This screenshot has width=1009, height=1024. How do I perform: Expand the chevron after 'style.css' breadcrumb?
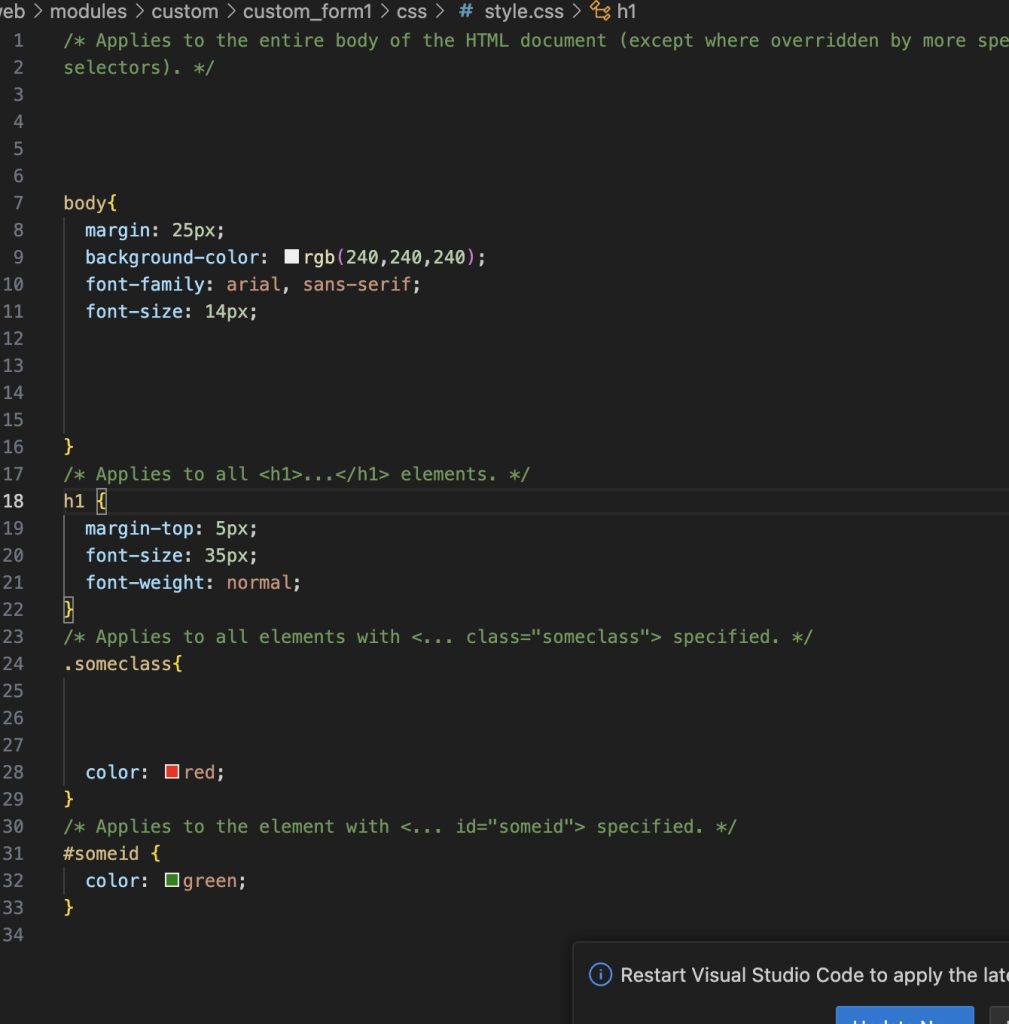pyautogui.click(x=577, y=11)
